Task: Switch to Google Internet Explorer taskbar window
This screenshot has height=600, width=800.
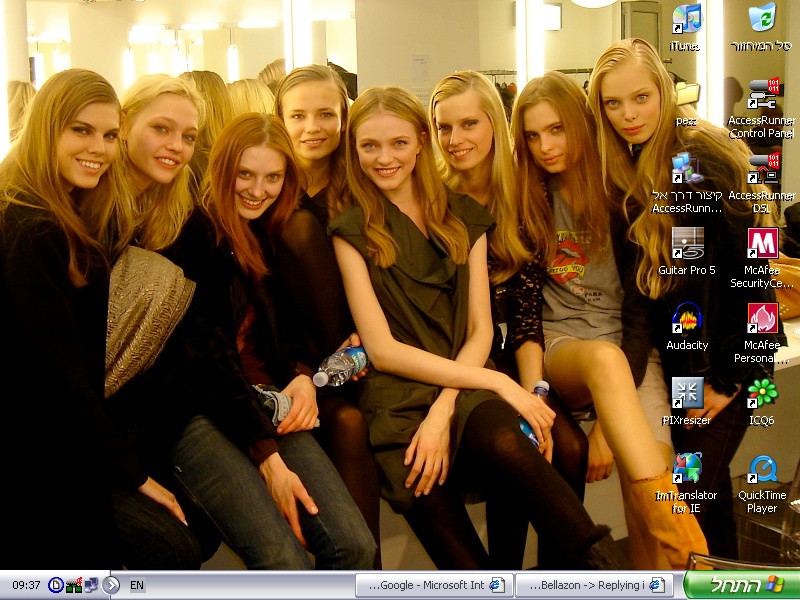Action: 434,585
